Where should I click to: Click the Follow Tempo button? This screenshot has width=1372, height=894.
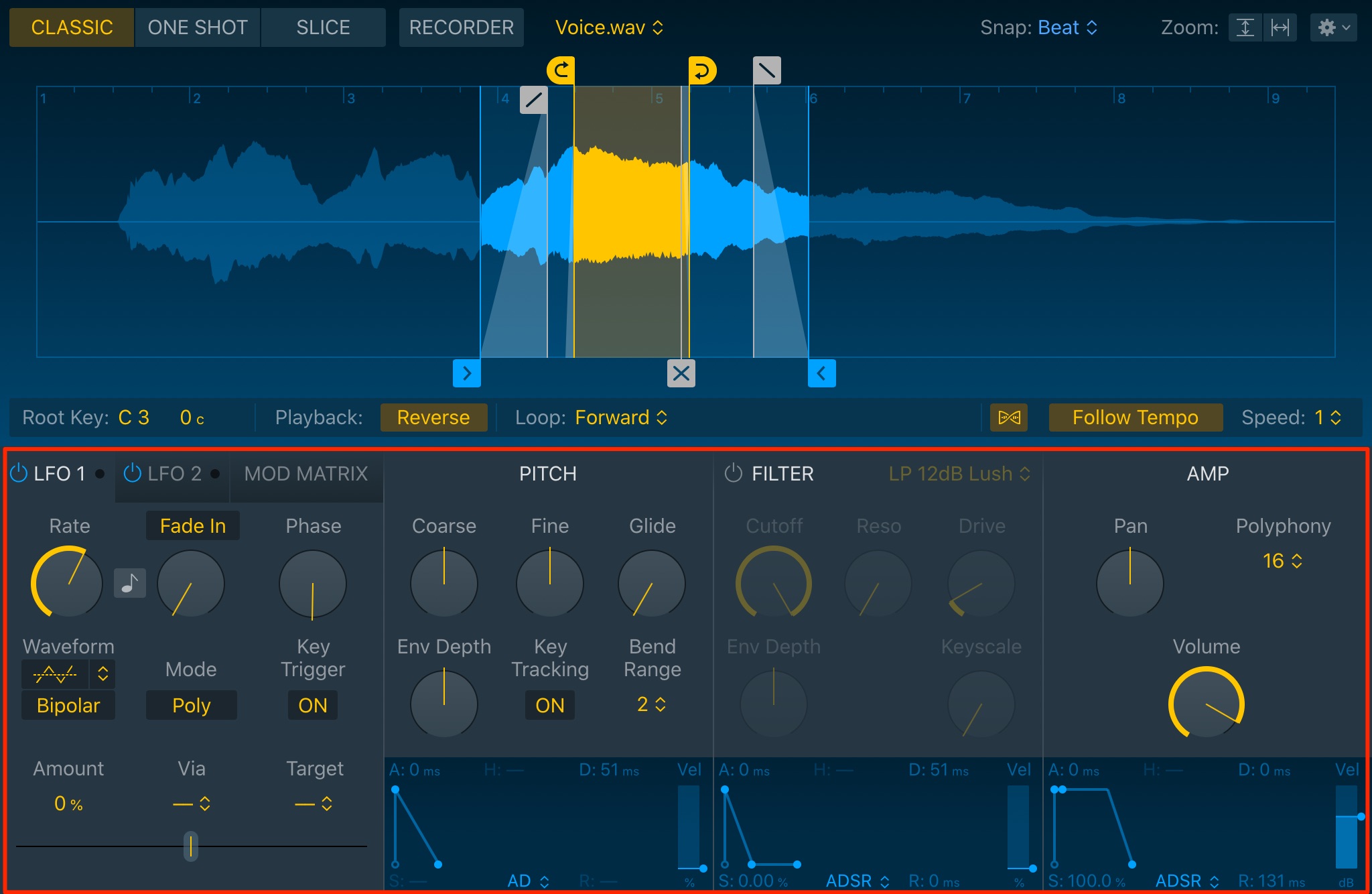coord(1136,418)
